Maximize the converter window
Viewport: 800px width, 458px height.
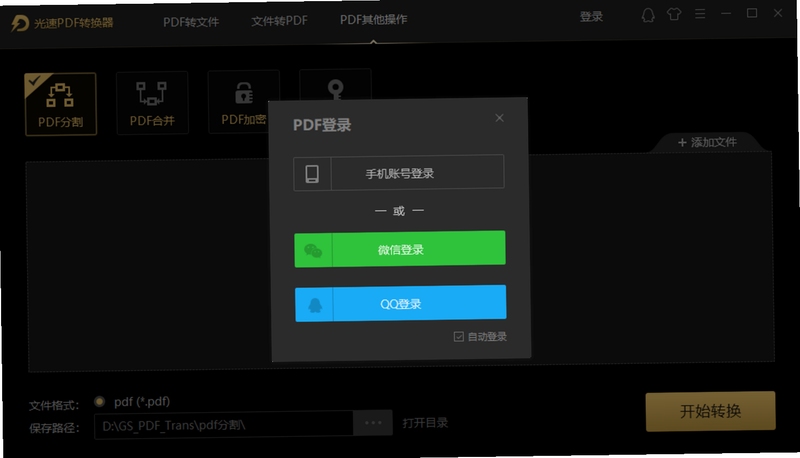click(x=752, y=13)
